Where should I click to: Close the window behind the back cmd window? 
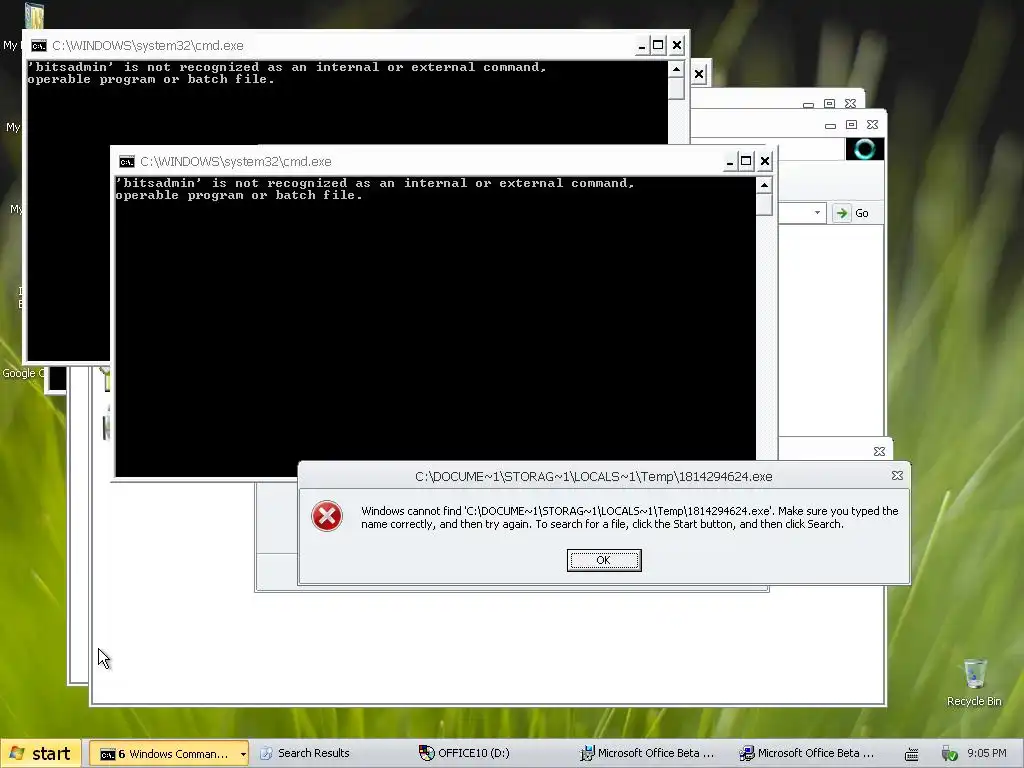[699, 74]
